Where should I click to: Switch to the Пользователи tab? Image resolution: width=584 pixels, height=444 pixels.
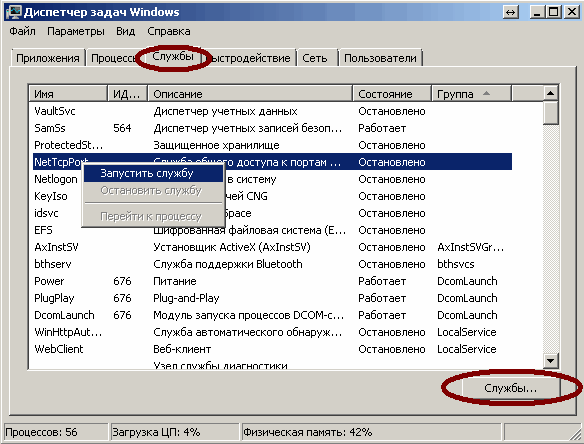380,58
